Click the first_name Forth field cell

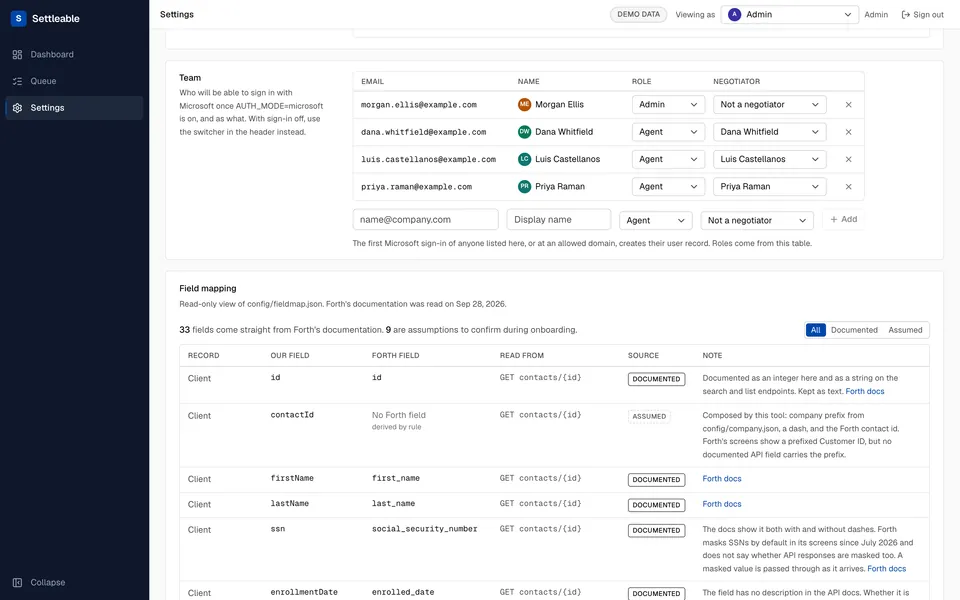(x=396, y=478)
